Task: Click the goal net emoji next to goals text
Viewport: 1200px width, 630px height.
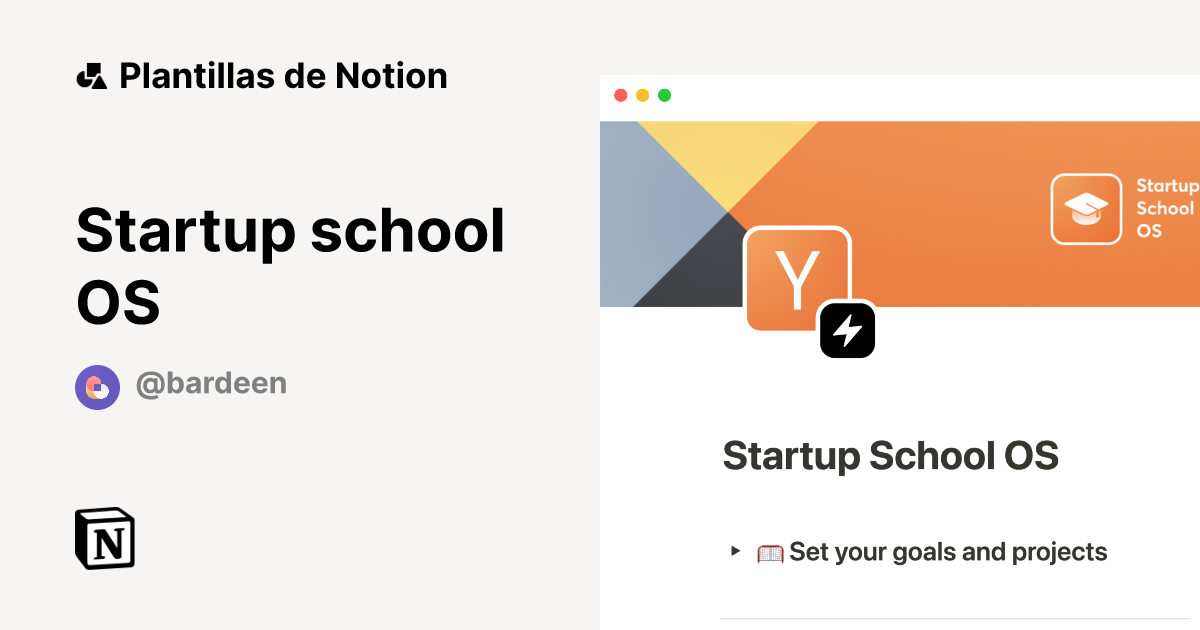Action: [770, 551]
